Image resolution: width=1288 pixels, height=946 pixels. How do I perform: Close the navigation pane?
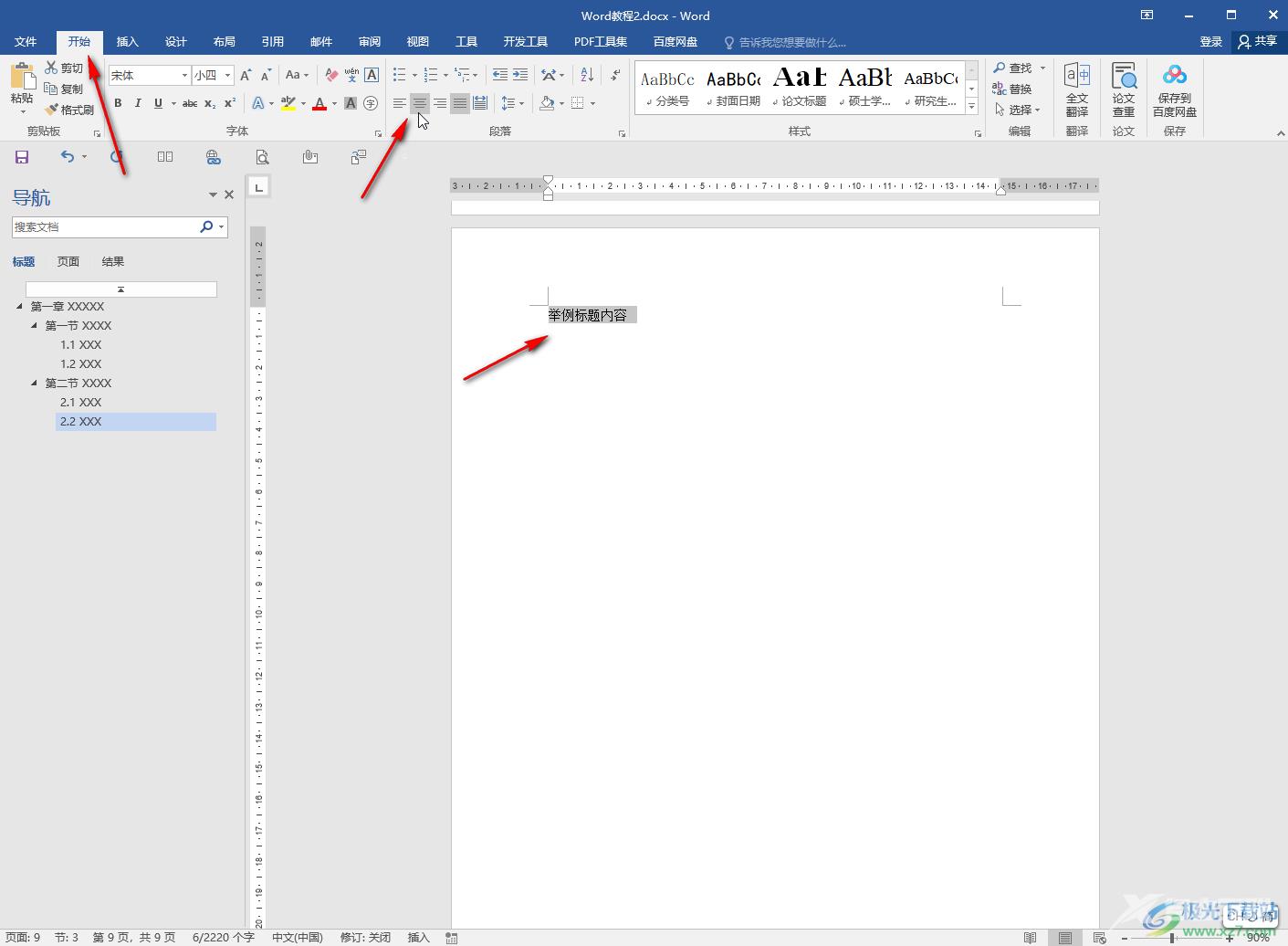click(229, 194)
